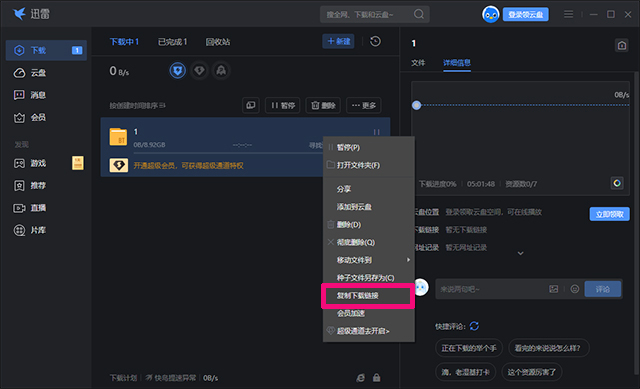The height and width of the screenshot is (389, 640).
Task: Click the home icon in details panel
Action: (x=622, y=45)
